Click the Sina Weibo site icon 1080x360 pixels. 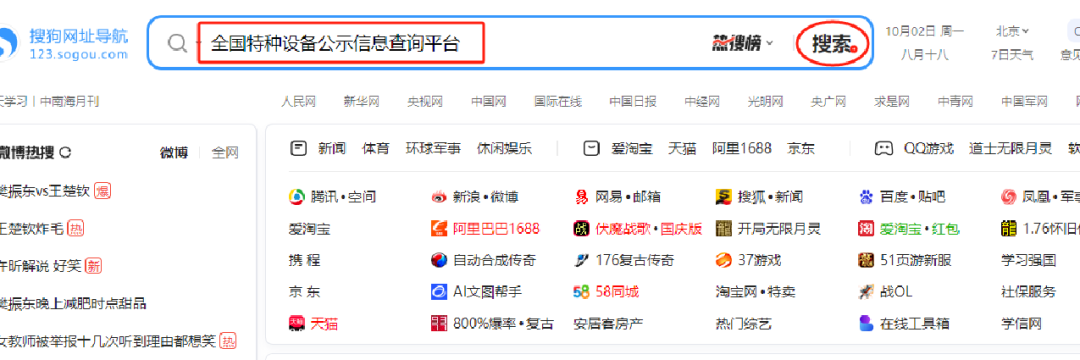439,197
